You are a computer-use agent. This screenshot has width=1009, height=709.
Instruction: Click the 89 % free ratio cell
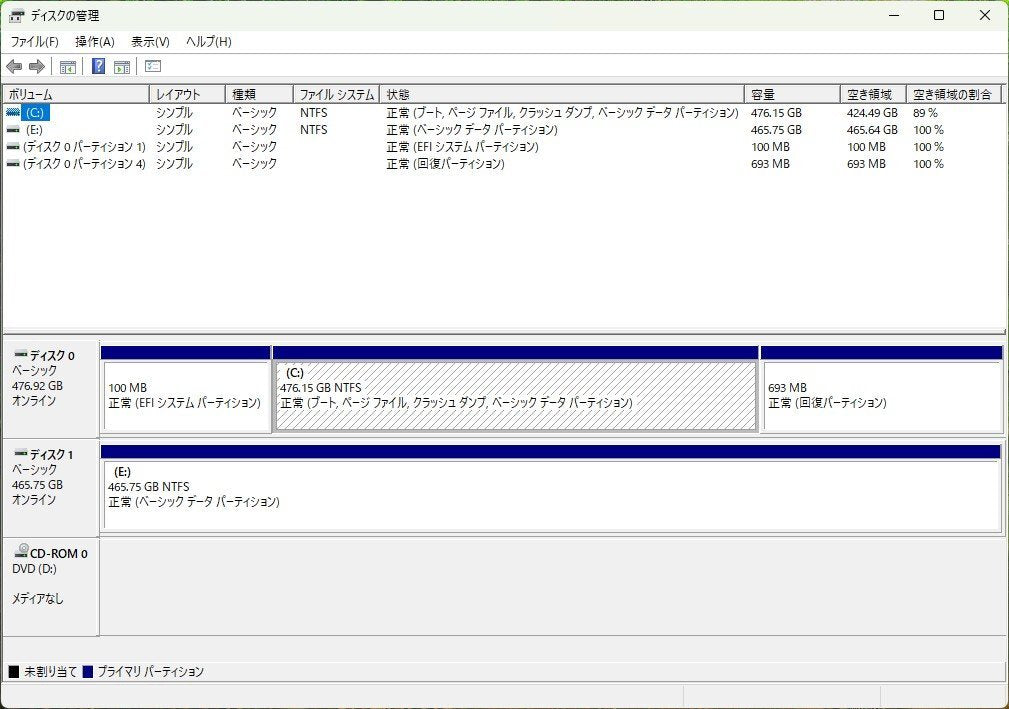pos(925,113)
